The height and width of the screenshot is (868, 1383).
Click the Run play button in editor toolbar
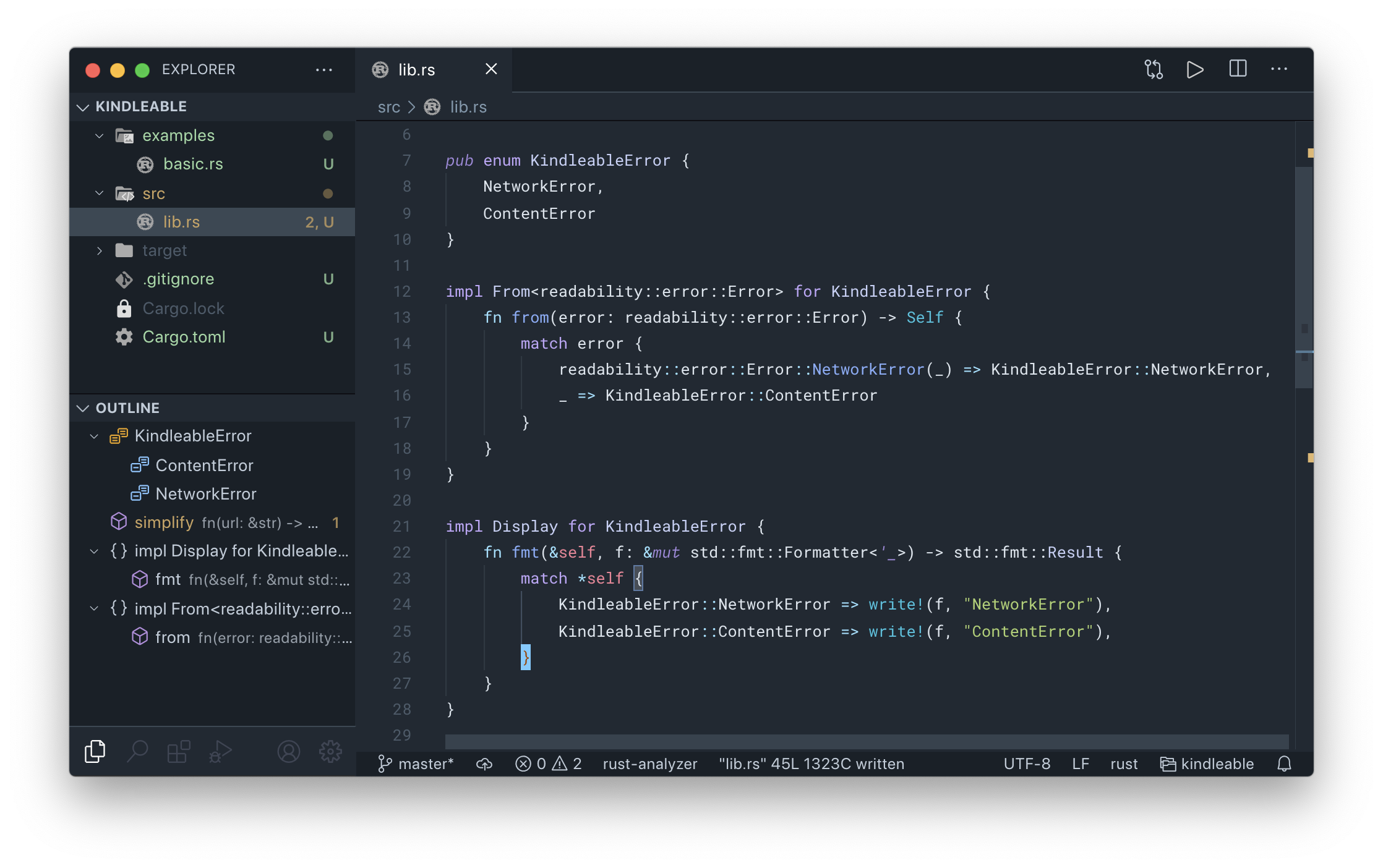click(x=1195, y=69)
